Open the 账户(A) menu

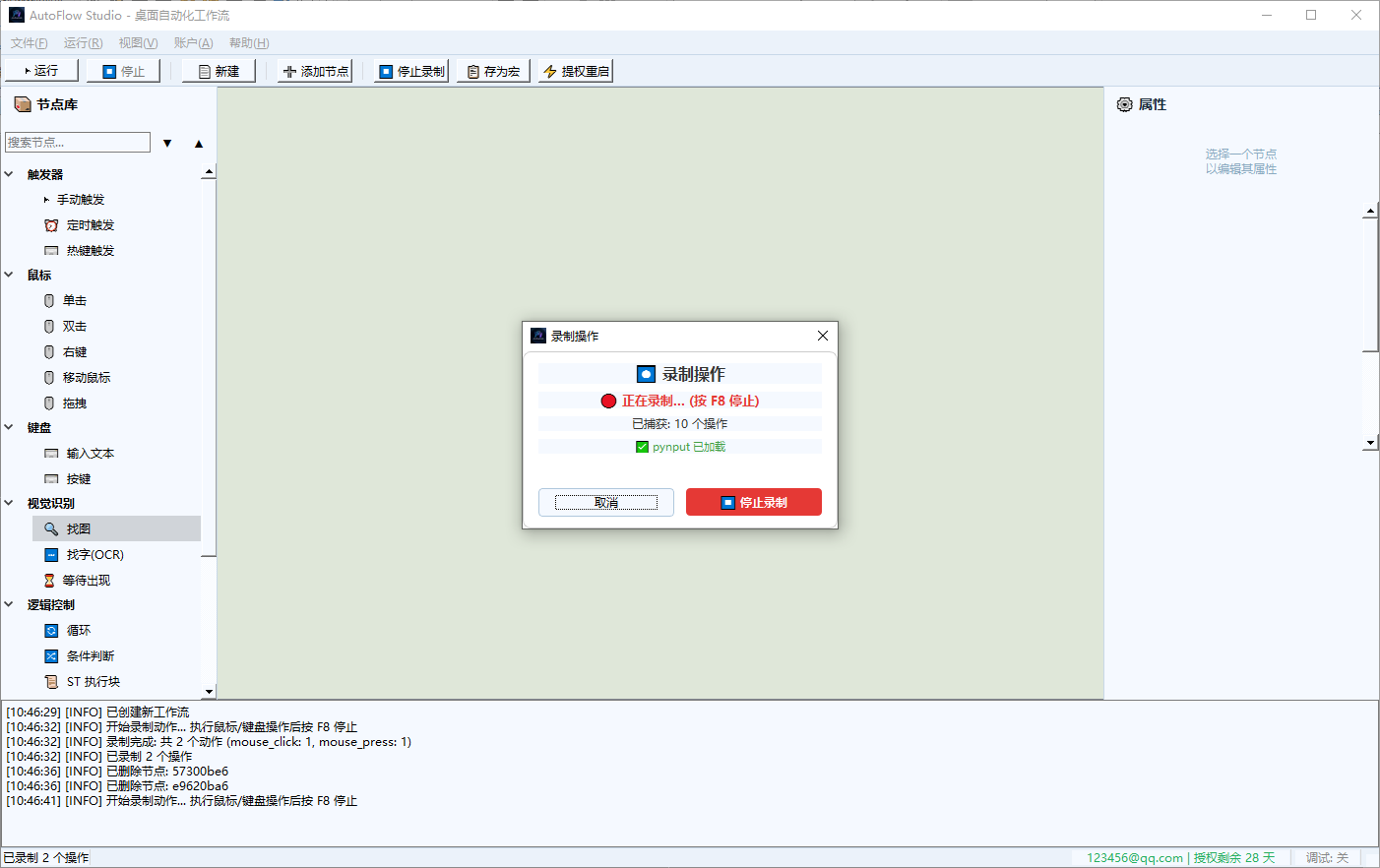pos(193,43)
